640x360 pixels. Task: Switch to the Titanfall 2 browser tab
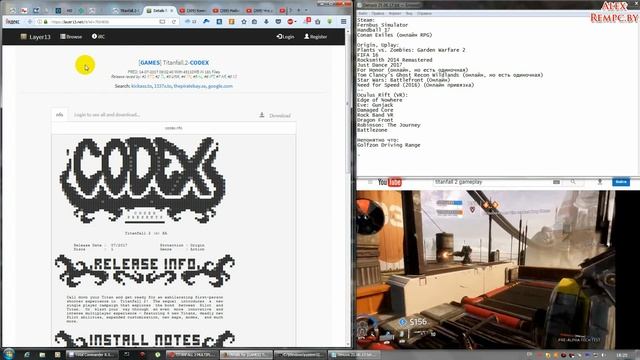tap(126, 10)
